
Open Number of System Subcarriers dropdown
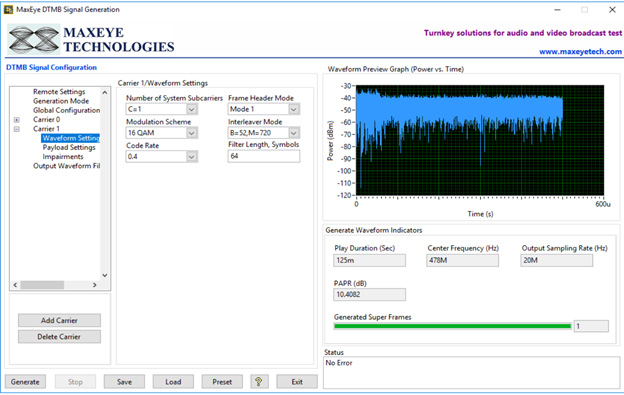coord(191,109)
